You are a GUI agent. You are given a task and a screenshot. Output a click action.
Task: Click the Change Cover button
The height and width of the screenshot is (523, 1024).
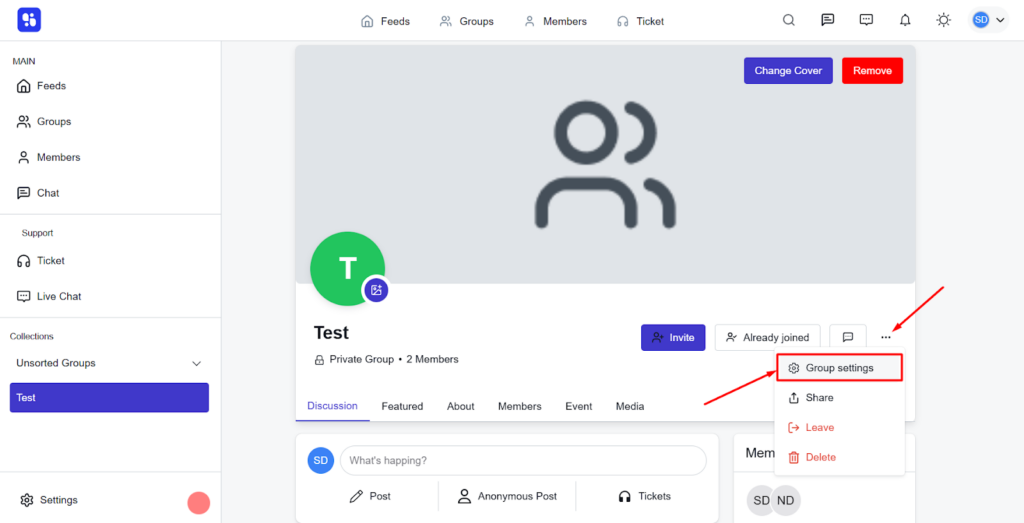tap(788, 71)
